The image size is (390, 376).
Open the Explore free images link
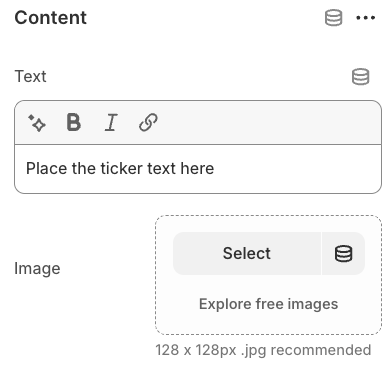pos(268,304)
